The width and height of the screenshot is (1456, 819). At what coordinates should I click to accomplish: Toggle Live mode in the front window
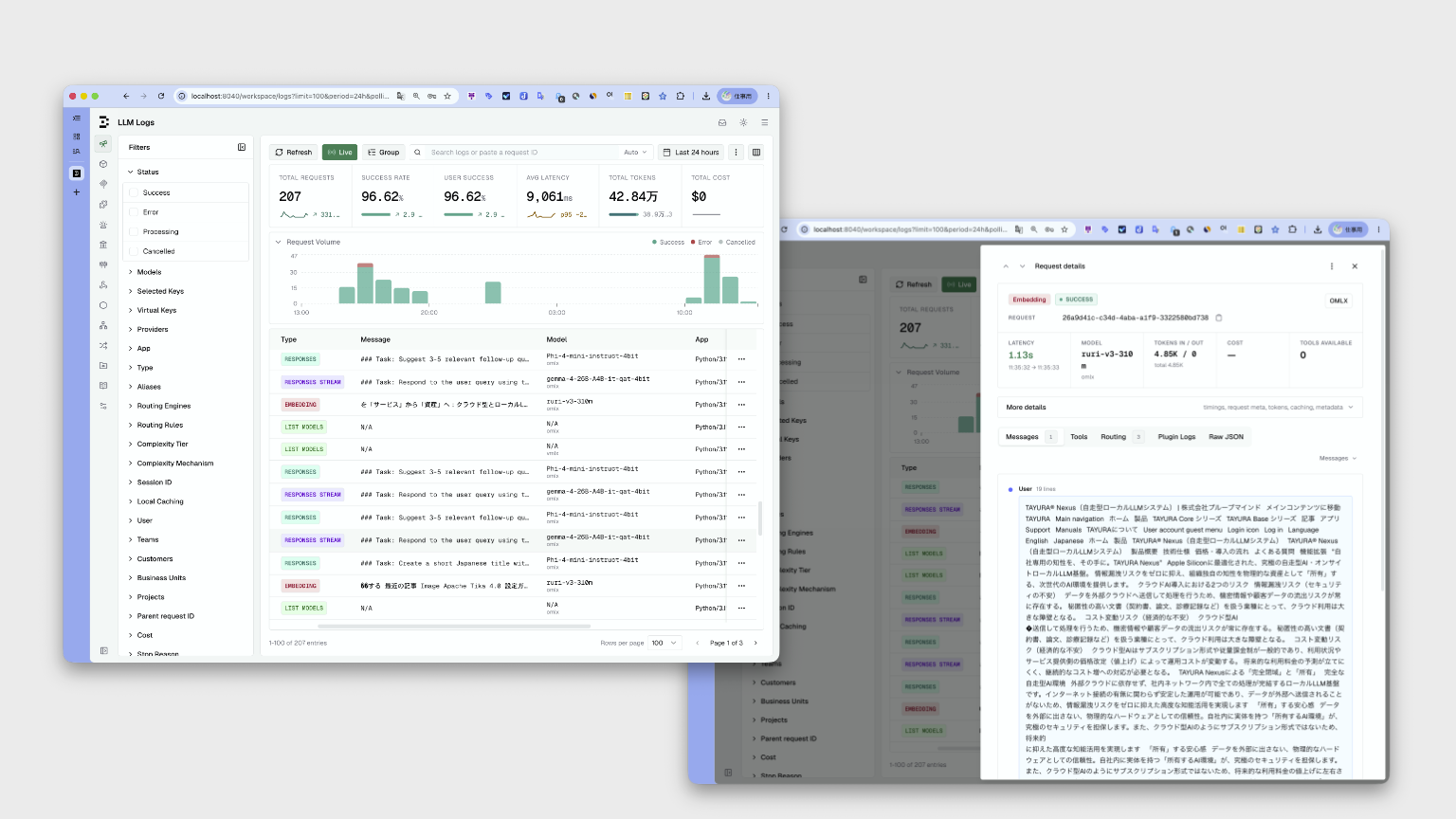[x=339, y=152]
